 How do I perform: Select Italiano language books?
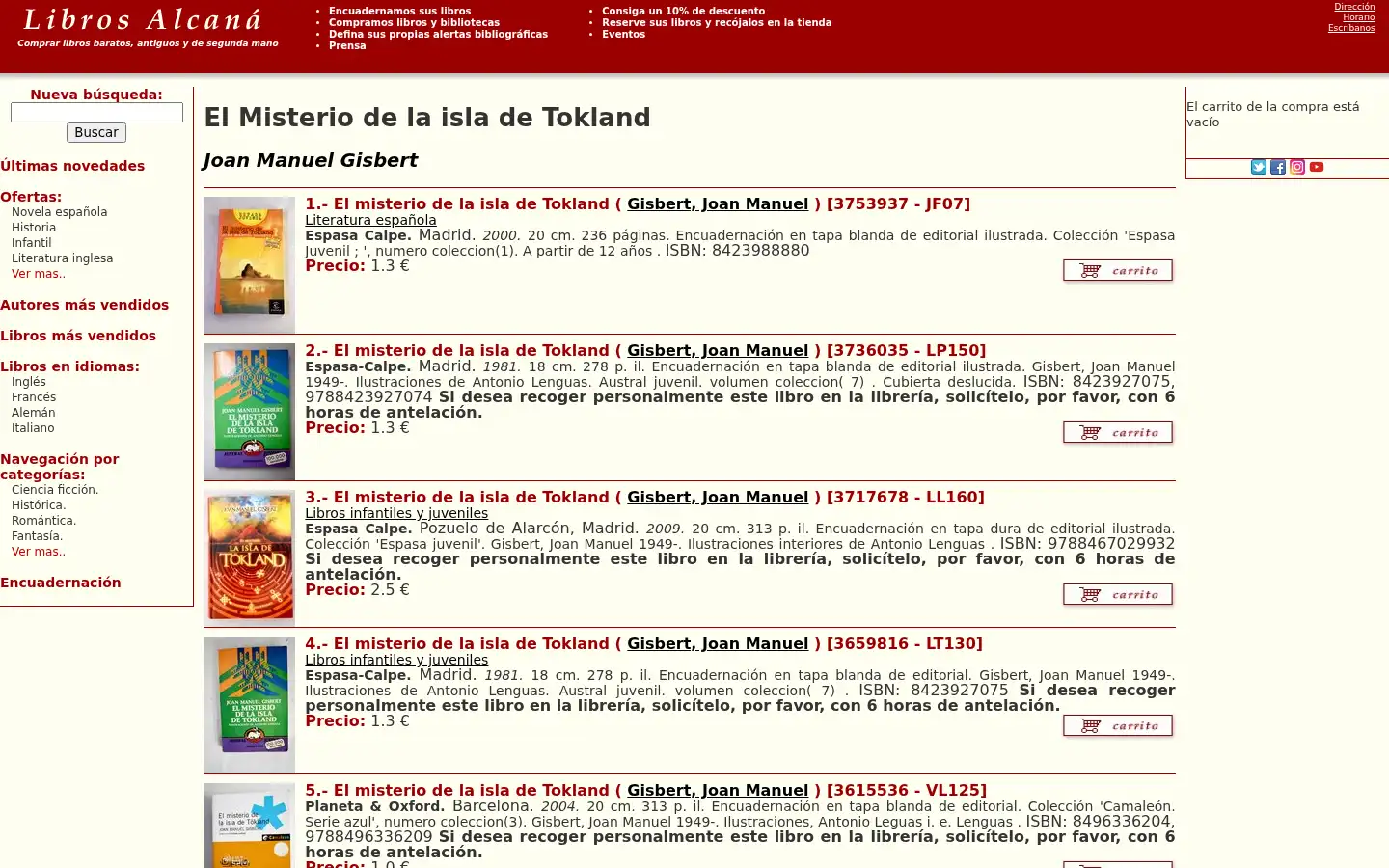(x=33, y=428)
